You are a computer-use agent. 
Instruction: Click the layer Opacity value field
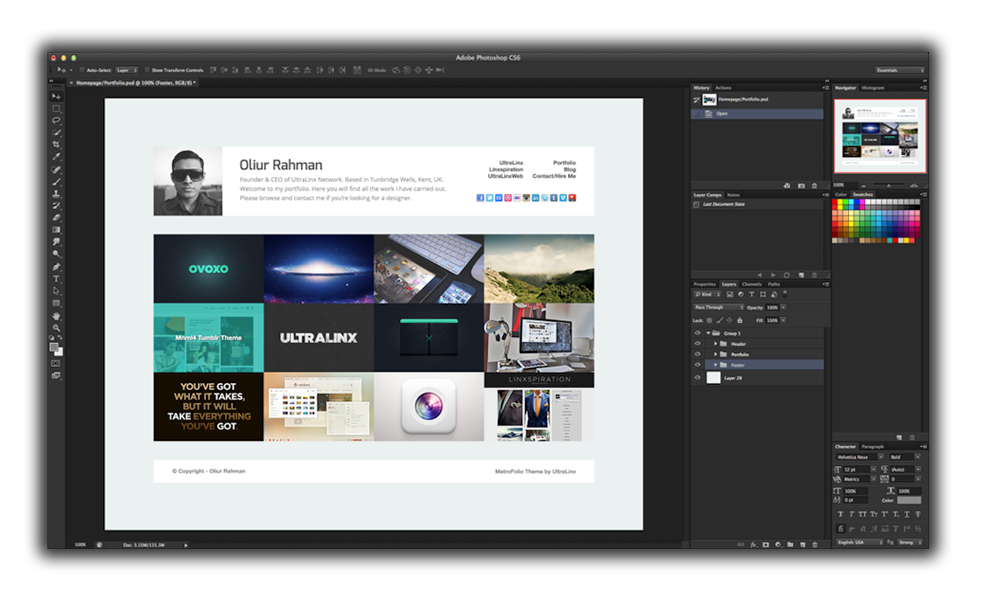click(x=772, y=307)
